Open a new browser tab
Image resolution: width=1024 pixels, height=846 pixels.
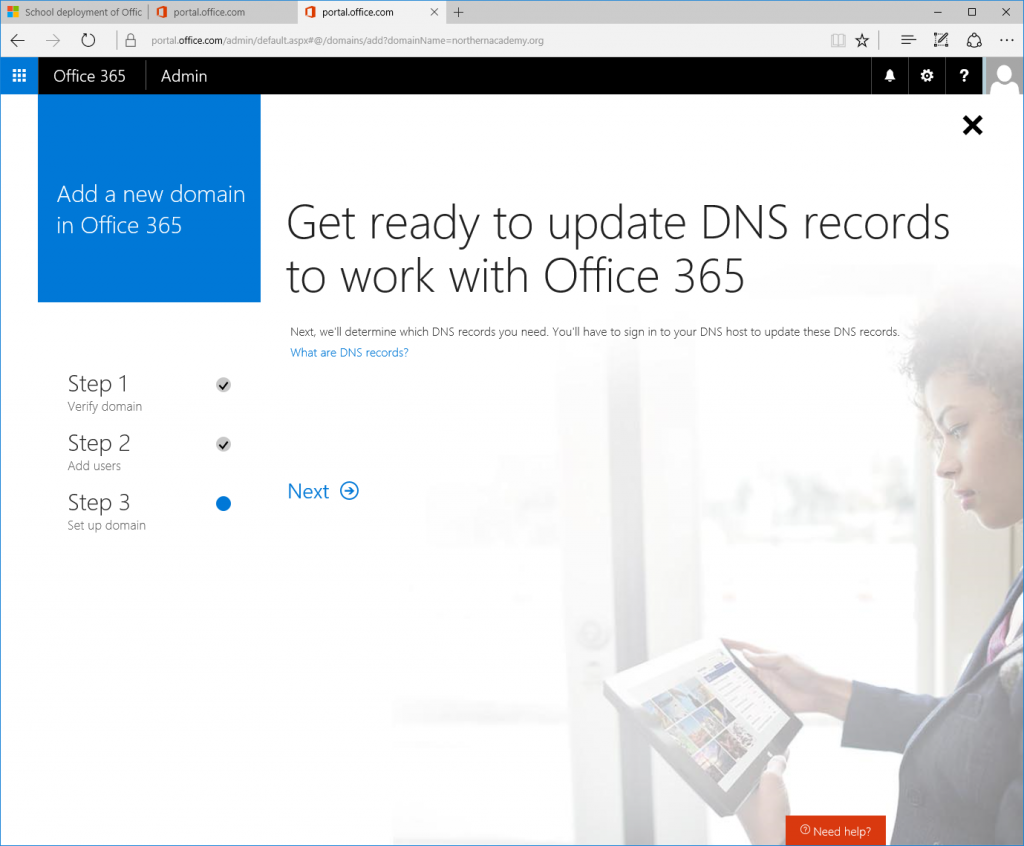(458, 12)
